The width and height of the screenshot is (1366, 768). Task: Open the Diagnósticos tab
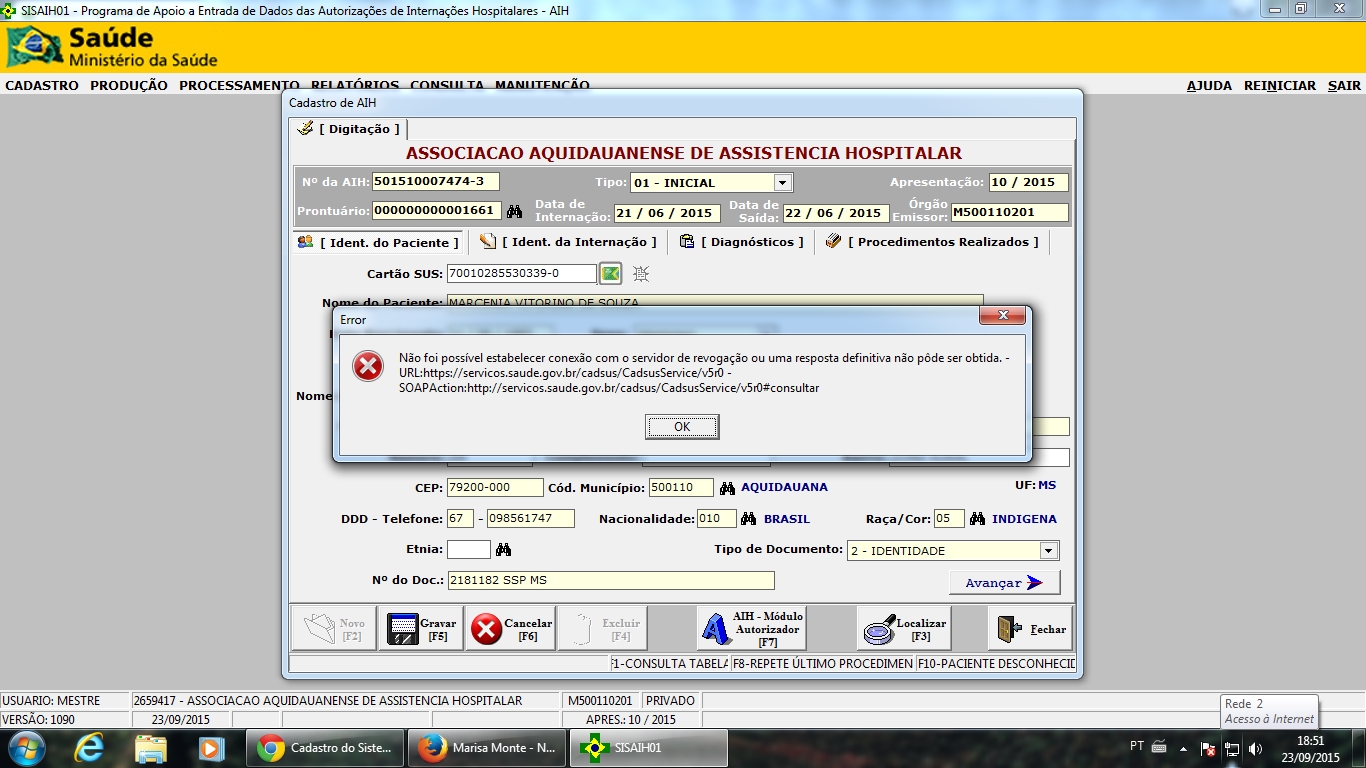pos(742,242)
